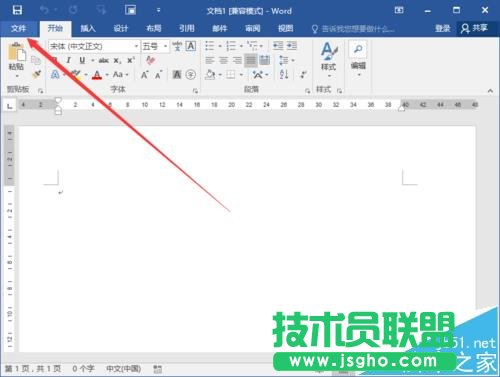Click the Multilevel List icon
500x377 pixels.
(252, 46)
